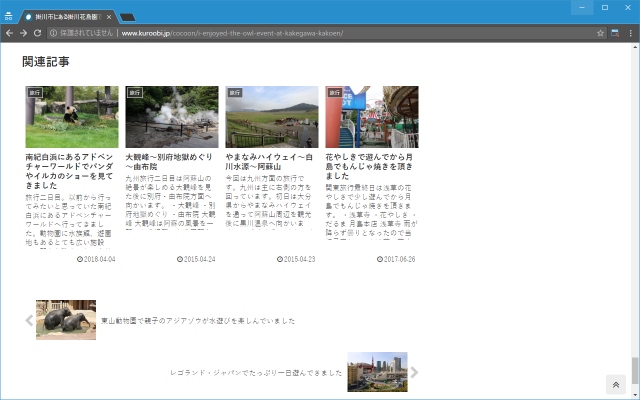This screenshot has width=640, height=400.
Task: Open the レゴランド・ジャパン post link
Action: (x=257, y=372)
